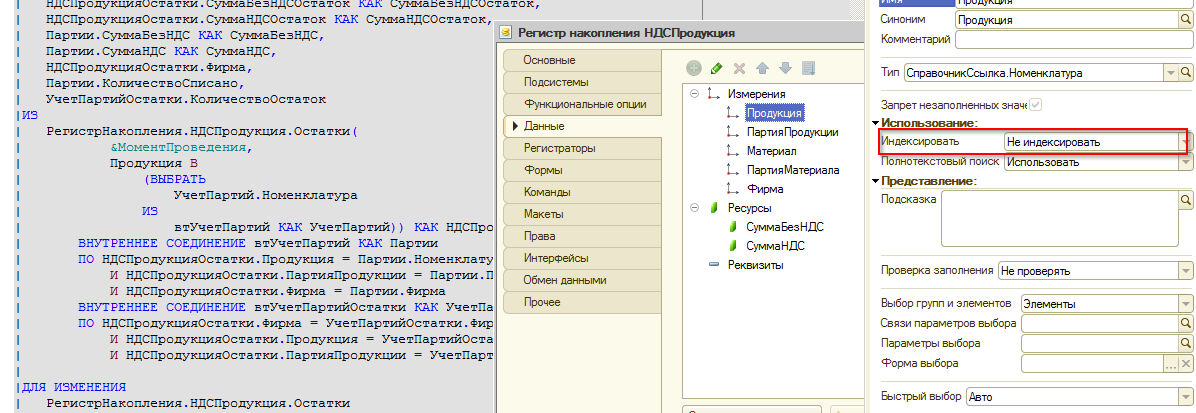Open the Индексировать dropdown

1187,142
